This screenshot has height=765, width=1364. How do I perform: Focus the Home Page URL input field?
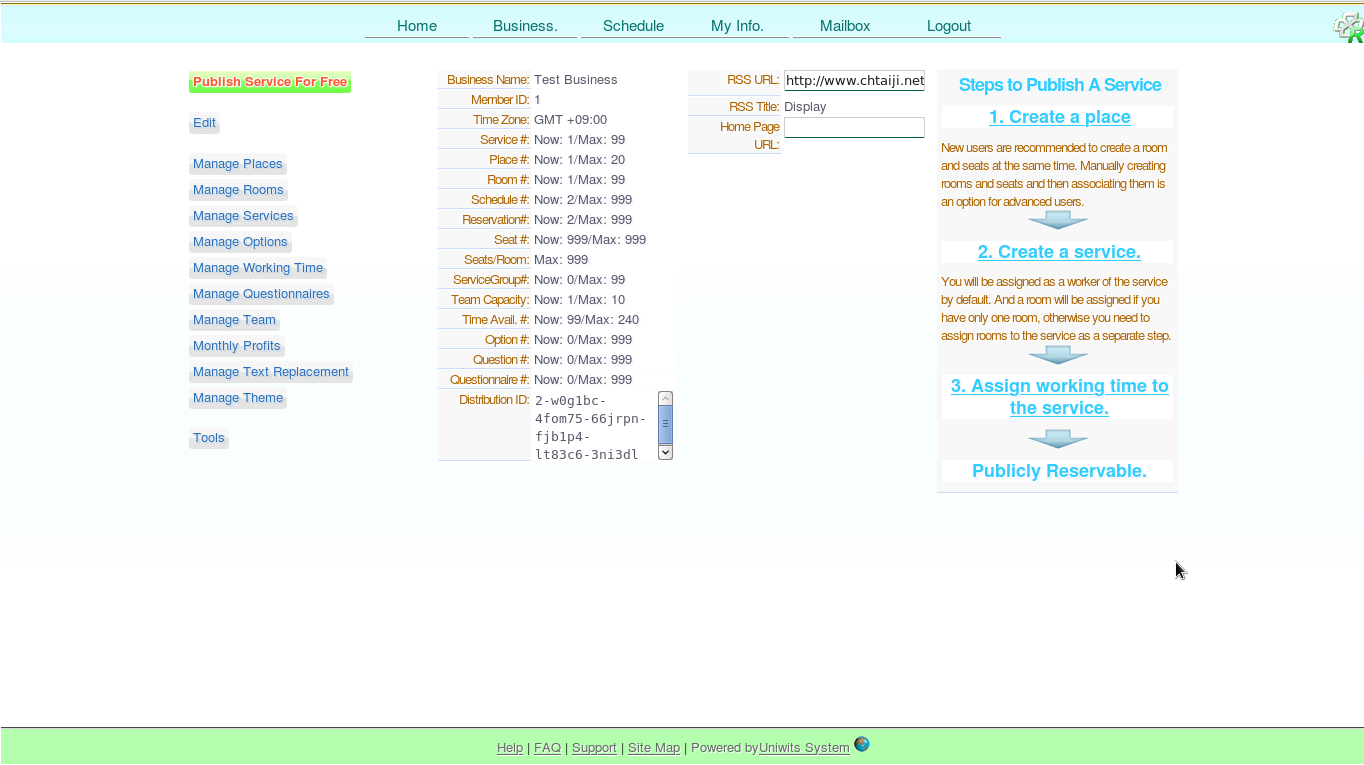point(854,127)
